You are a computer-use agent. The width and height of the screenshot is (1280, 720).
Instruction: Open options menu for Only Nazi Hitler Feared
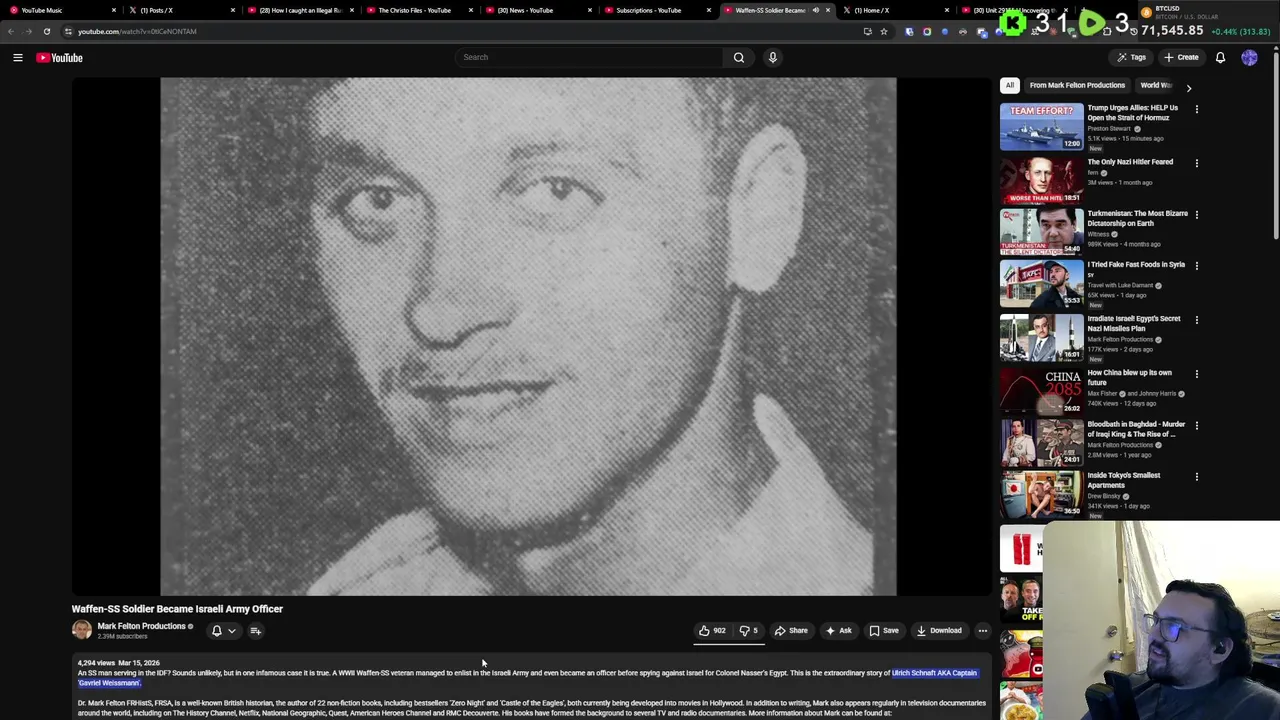click(1197, 163)
